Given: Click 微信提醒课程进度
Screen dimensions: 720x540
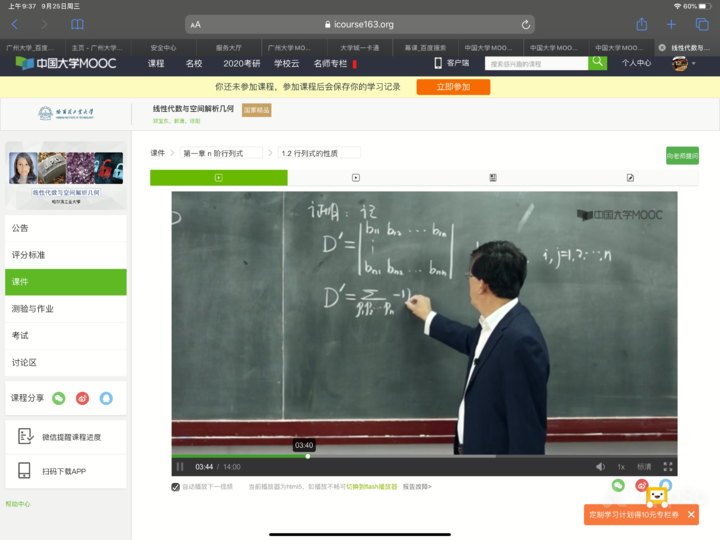Looking at the screenshot, I should [x=66, y=437].
